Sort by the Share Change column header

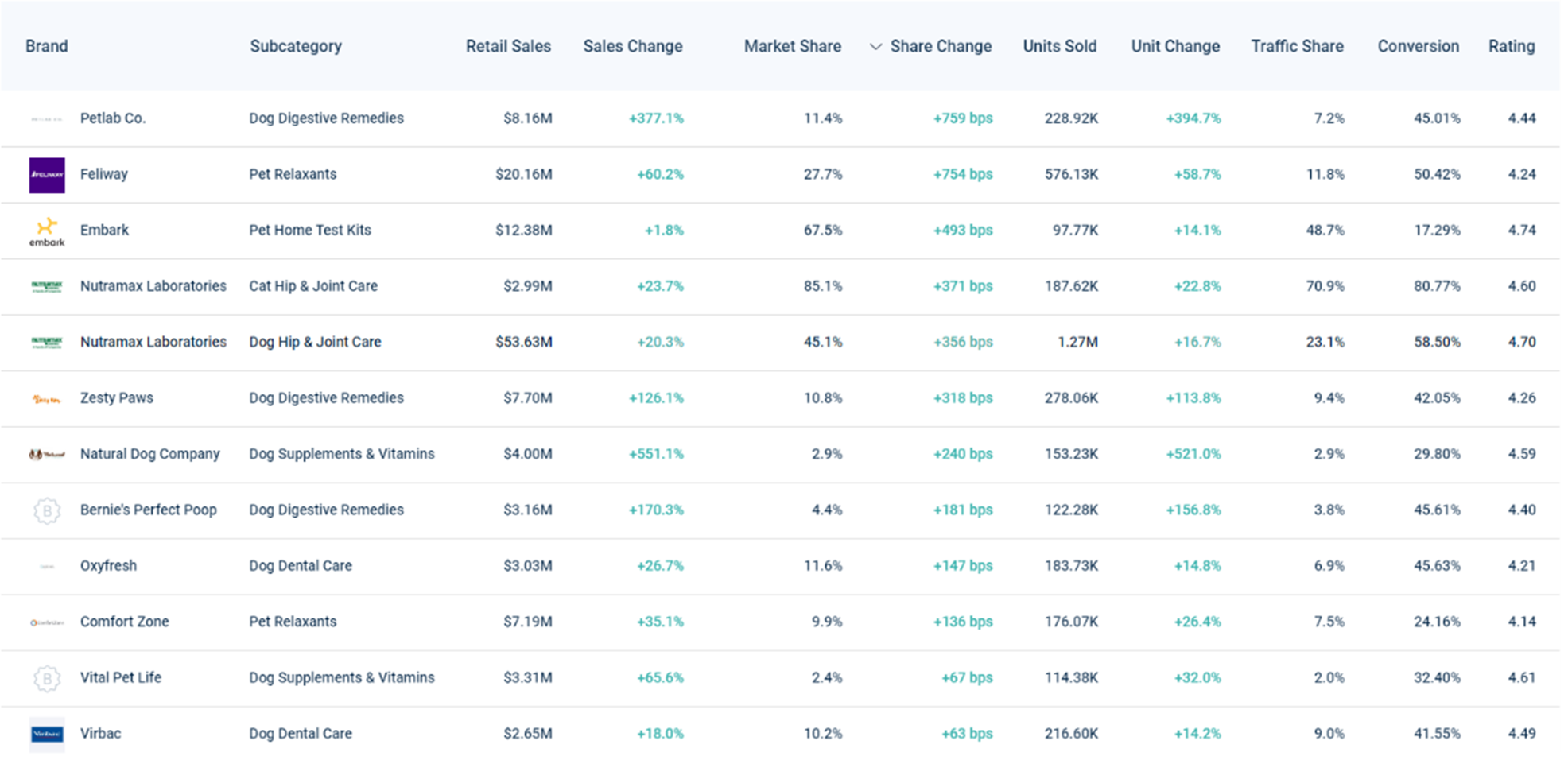tap(941, 46)
